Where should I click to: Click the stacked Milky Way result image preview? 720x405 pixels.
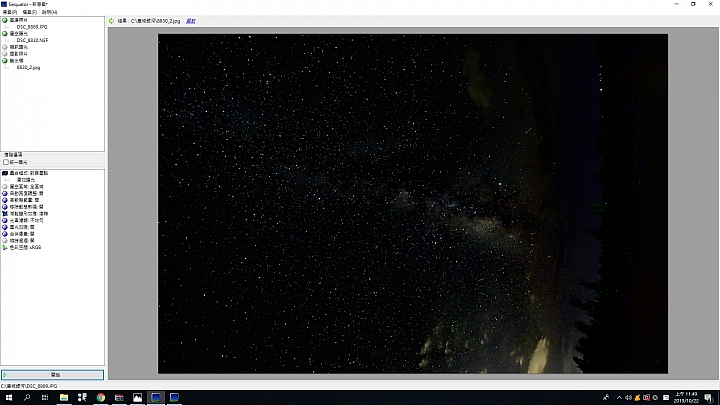pos(413,203)
